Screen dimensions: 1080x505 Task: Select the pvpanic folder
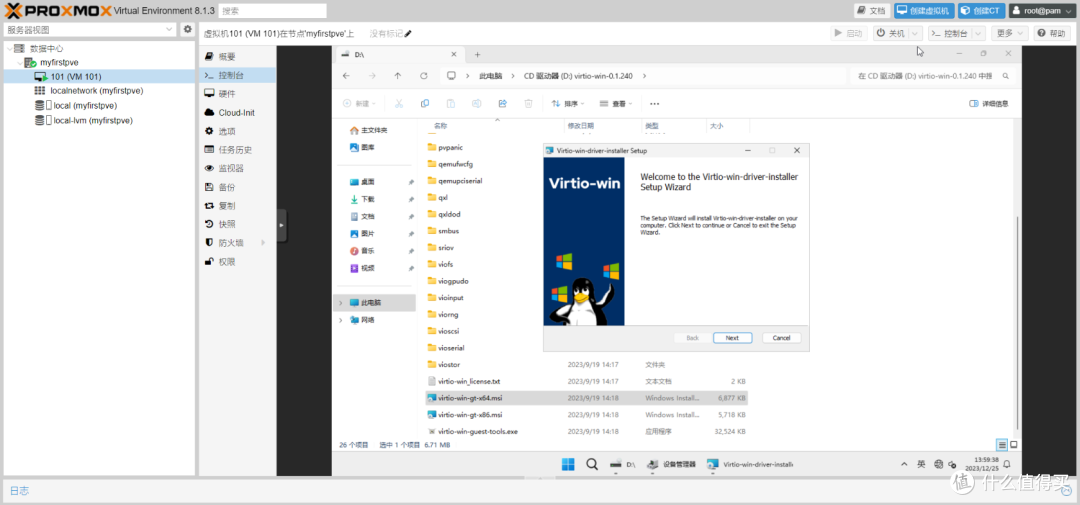[x=451, y=147]
